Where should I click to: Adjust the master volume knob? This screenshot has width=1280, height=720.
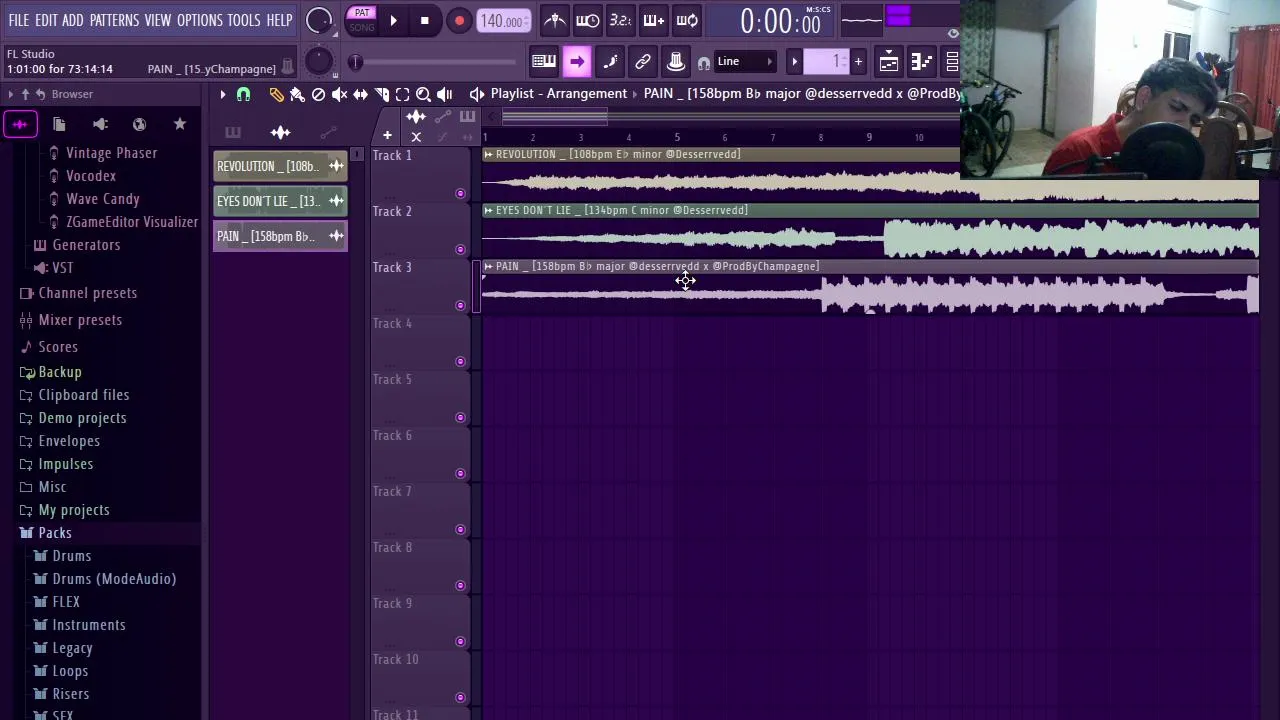click(319, 20)
